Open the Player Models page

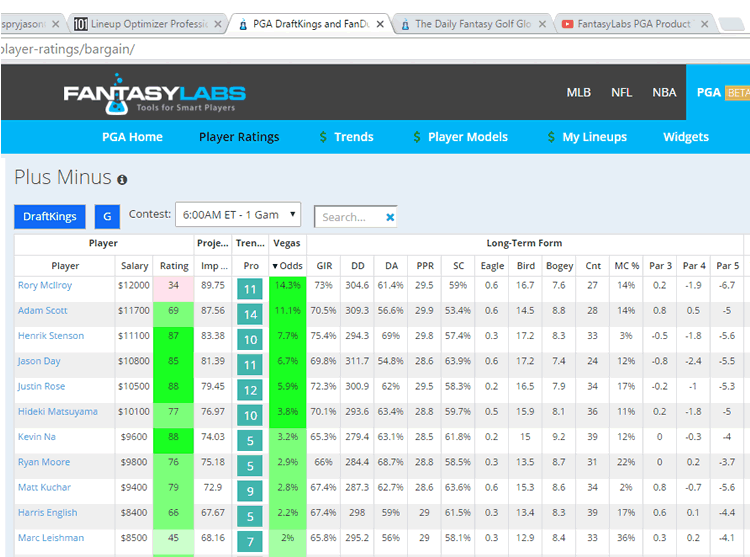[467, 137]
